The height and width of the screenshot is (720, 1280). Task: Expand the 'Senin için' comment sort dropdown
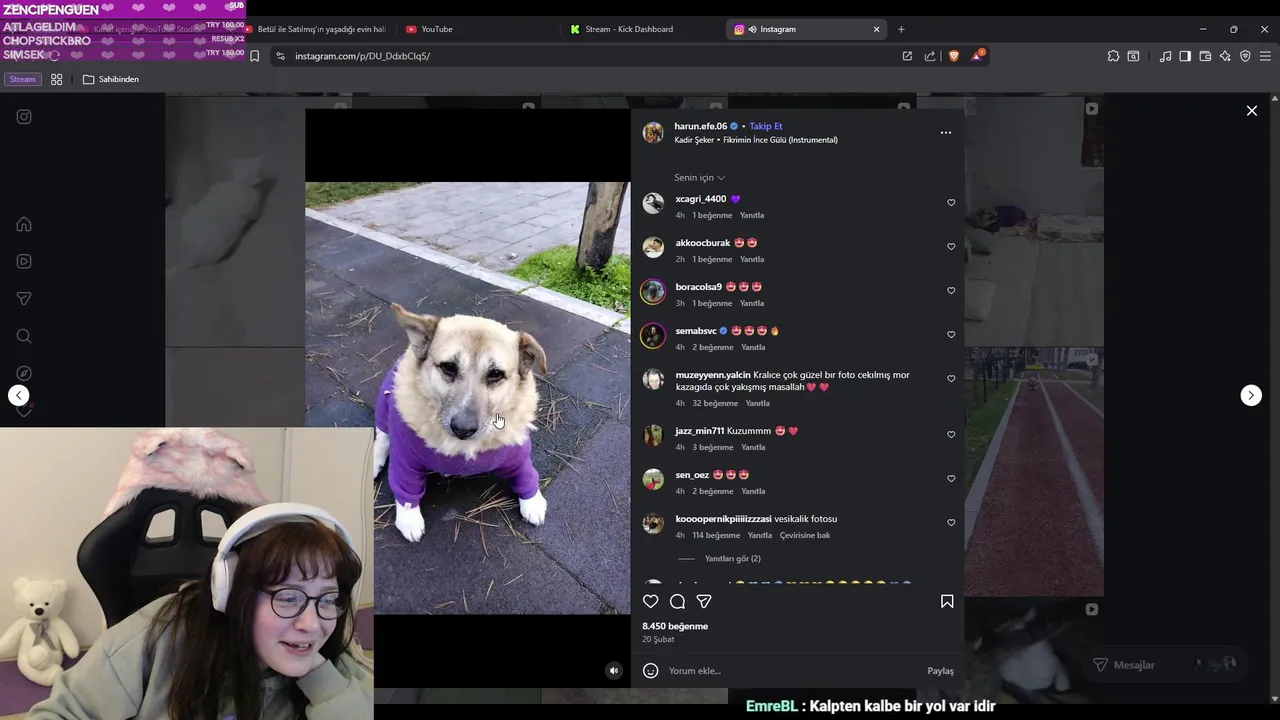pos(699,177)
